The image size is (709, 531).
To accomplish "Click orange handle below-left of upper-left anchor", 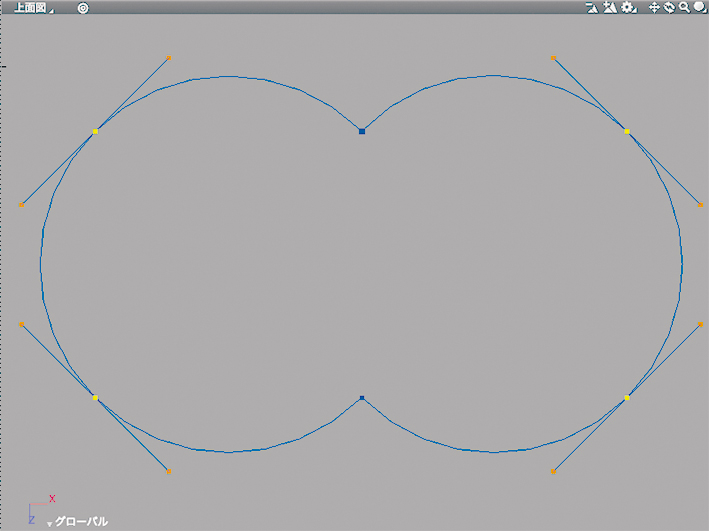I will tap(21, 205).
